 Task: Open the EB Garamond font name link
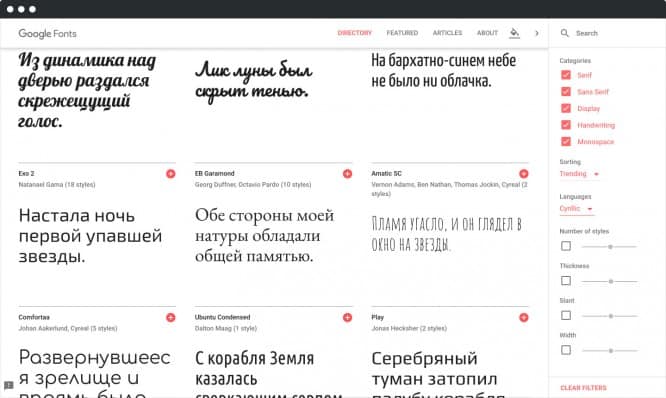click(214, 173)
